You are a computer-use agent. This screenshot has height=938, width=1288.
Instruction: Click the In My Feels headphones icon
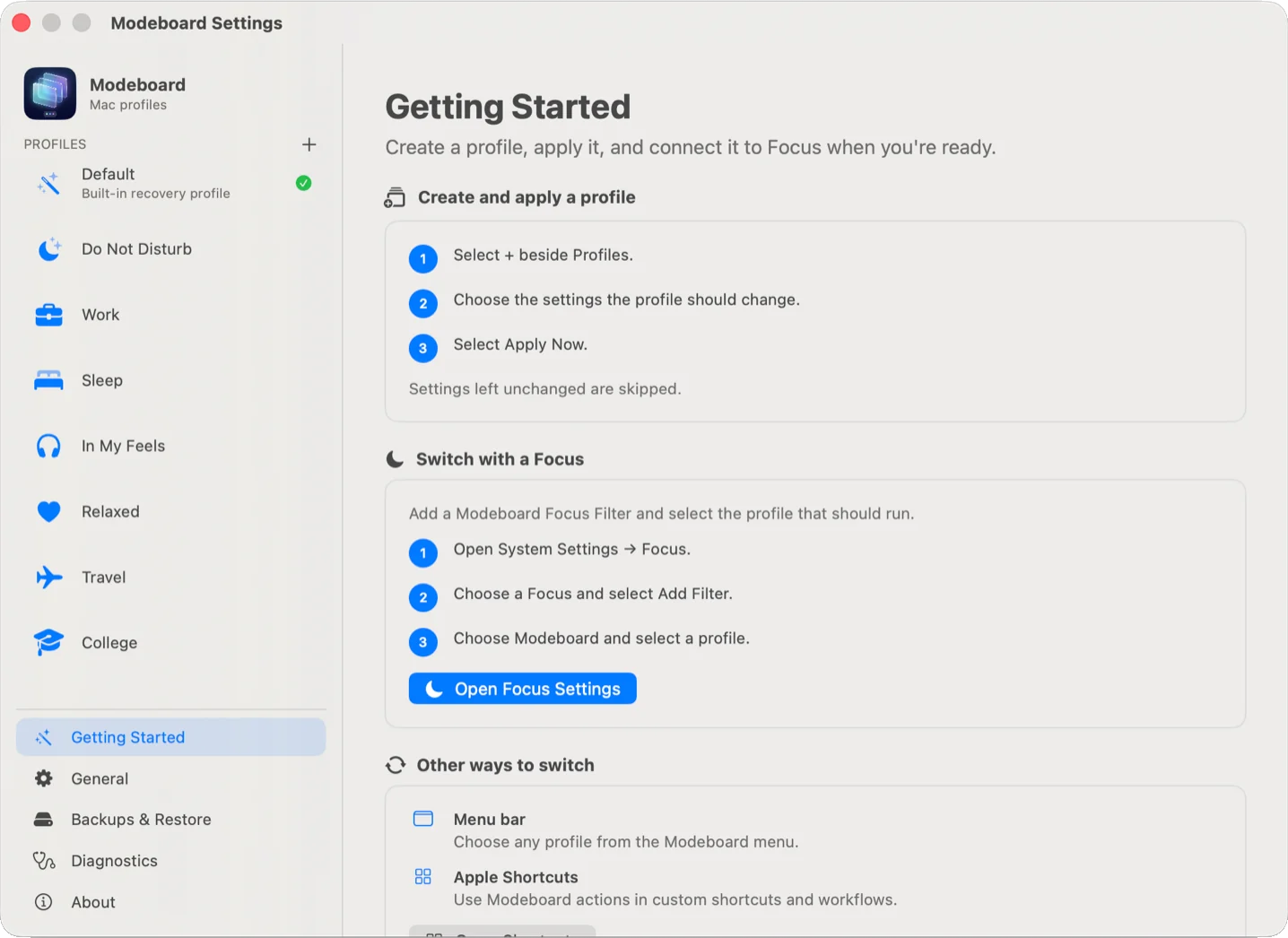(48, 446)
